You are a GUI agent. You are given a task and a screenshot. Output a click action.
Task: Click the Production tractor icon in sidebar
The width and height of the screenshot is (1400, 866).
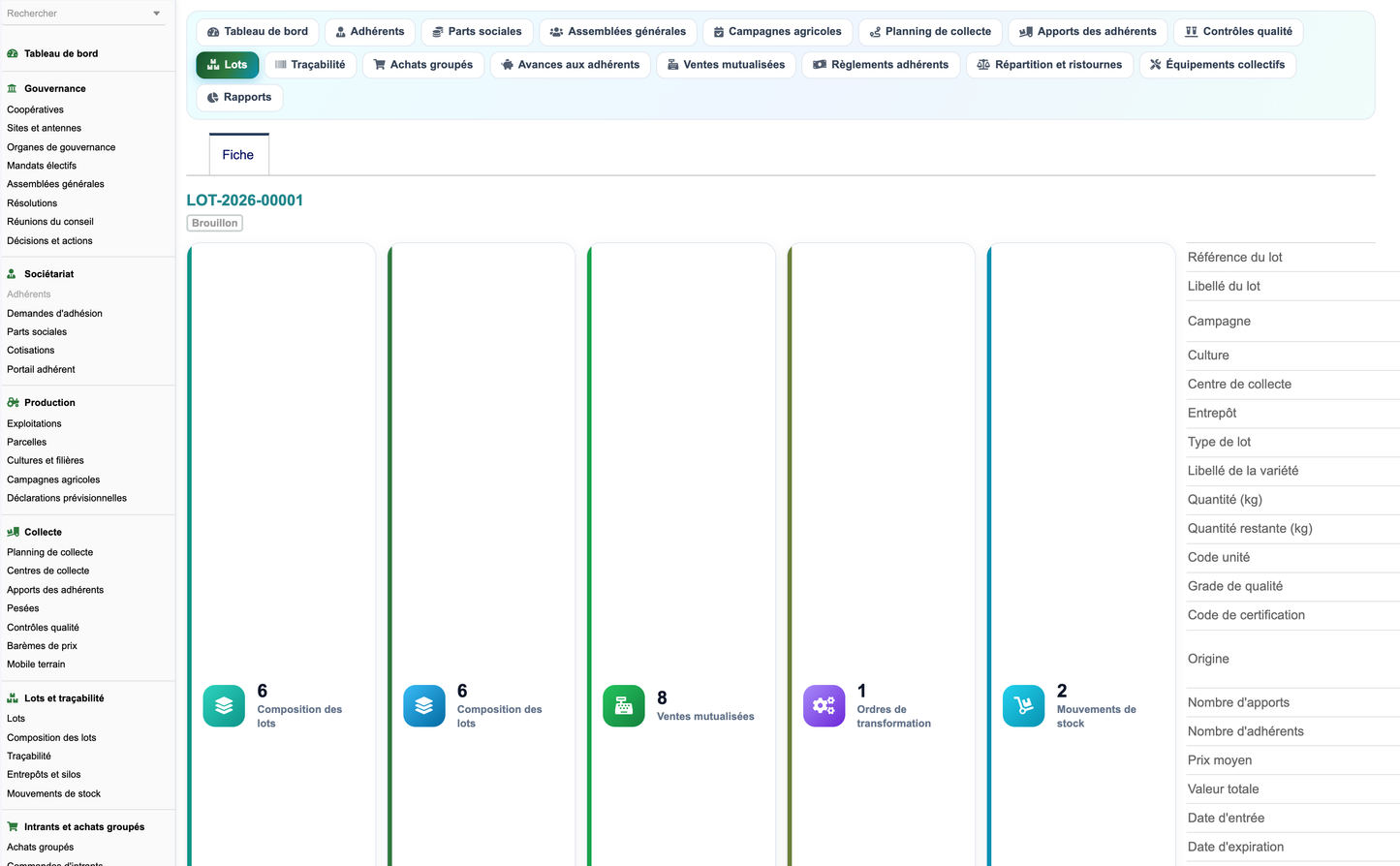(x=13, y=402)
